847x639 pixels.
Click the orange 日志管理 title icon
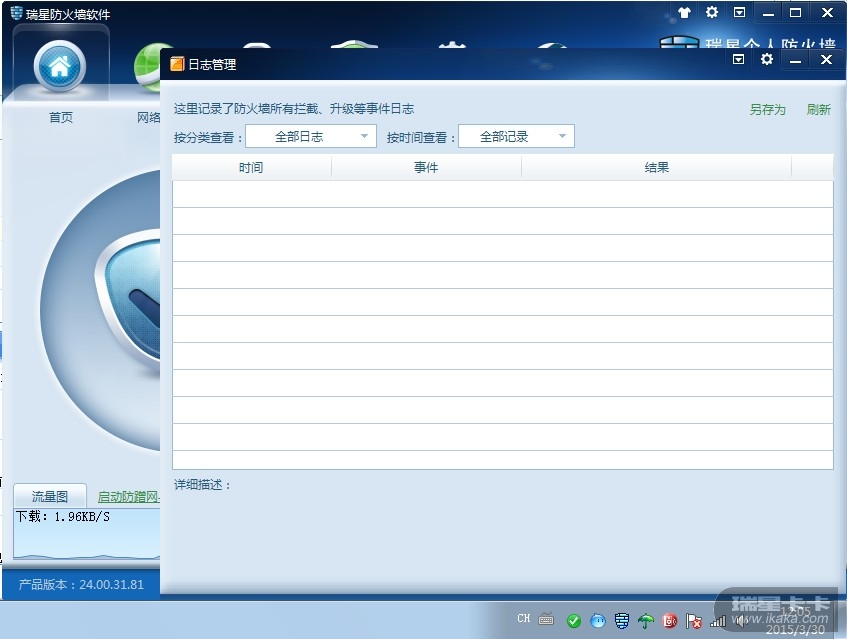177,64
